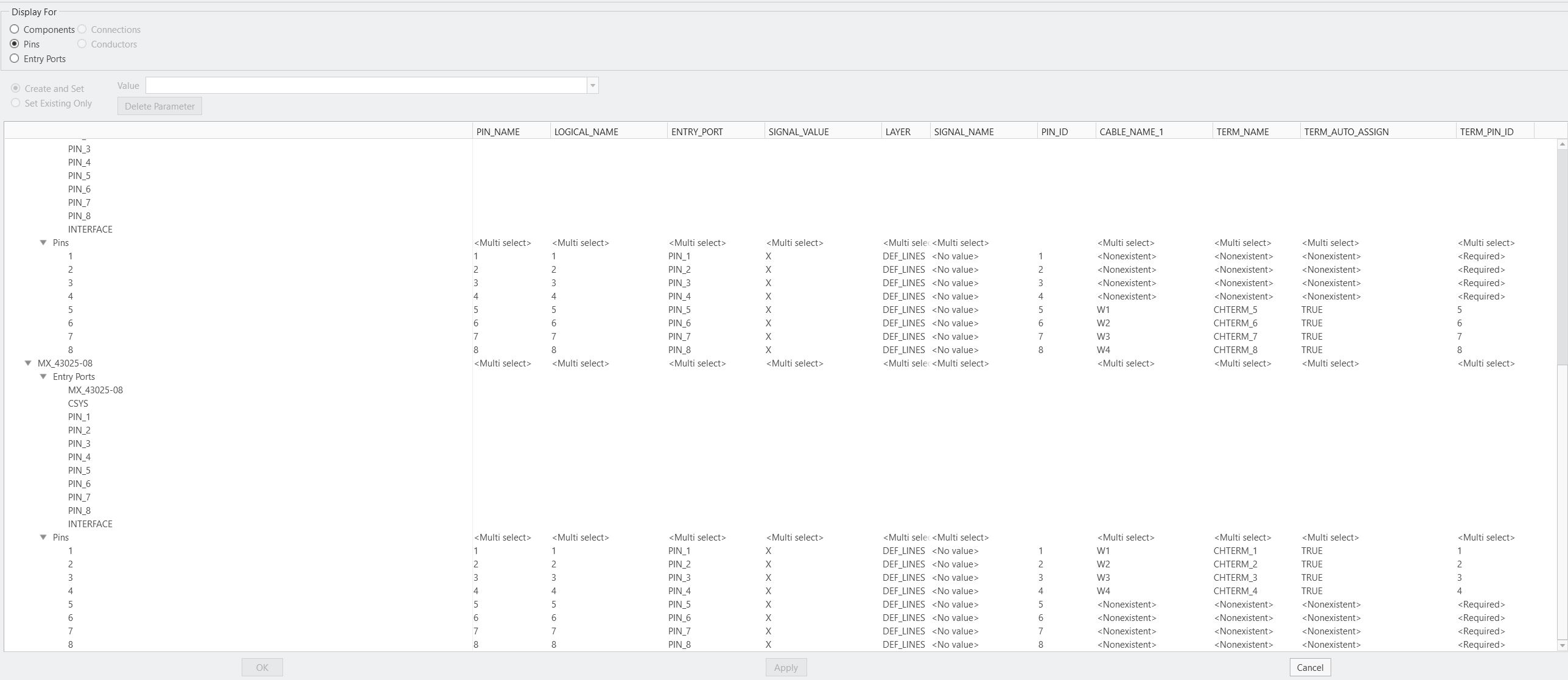Collapse the Entry Ports branch

point(43,376)
